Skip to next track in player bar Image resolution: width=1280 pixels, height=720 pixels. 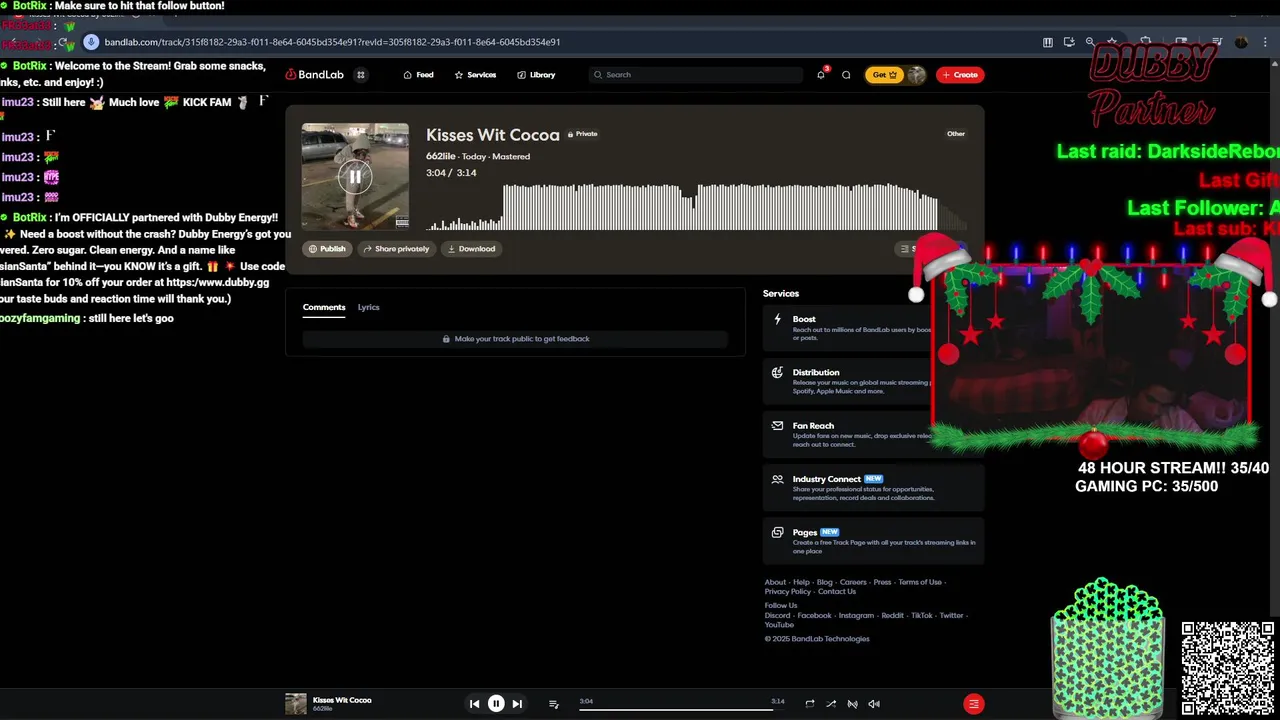tap(517, 704)
